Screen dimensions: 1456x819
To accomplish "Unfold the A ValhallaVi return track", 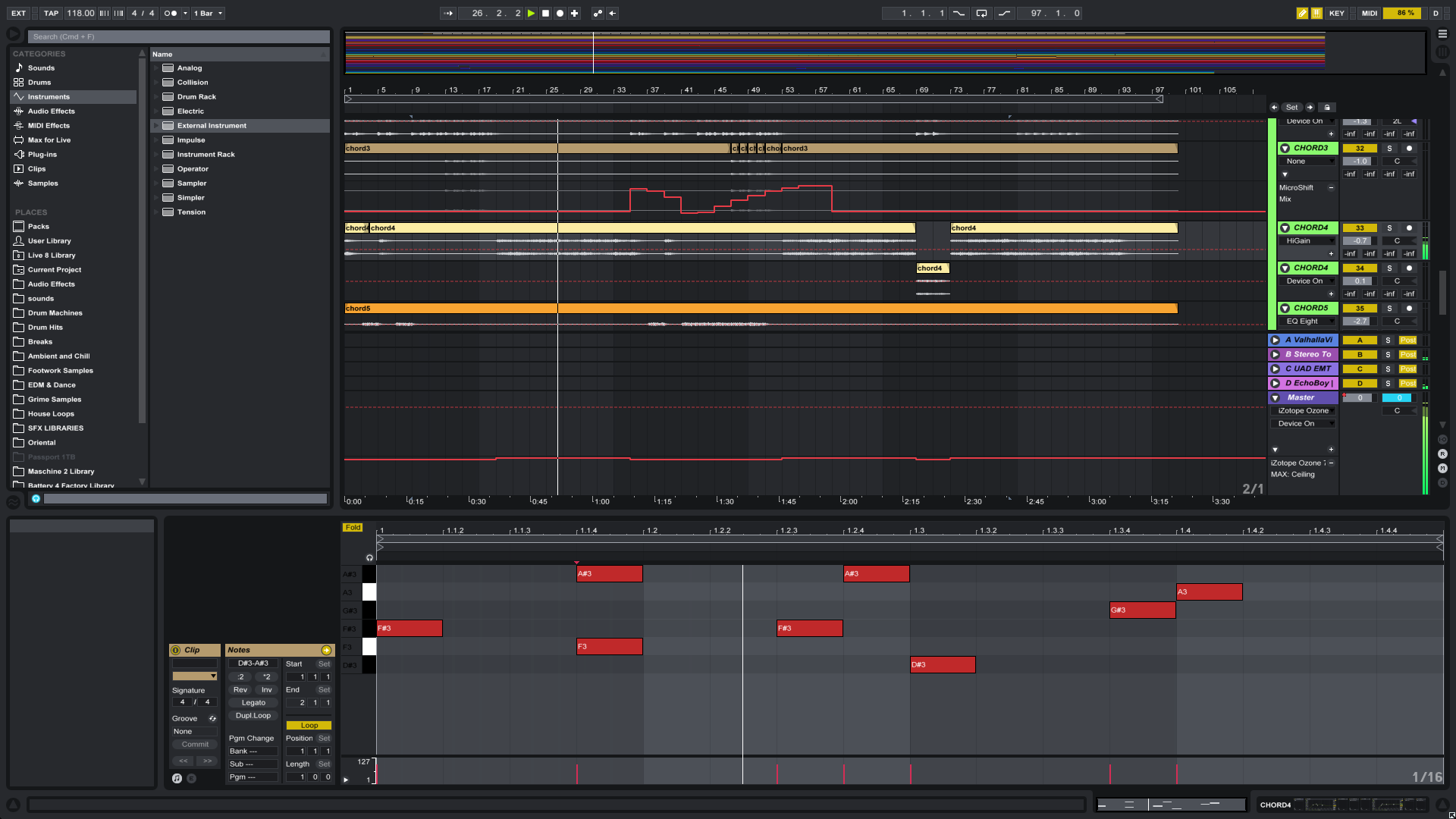I will tap(1276, 340).
